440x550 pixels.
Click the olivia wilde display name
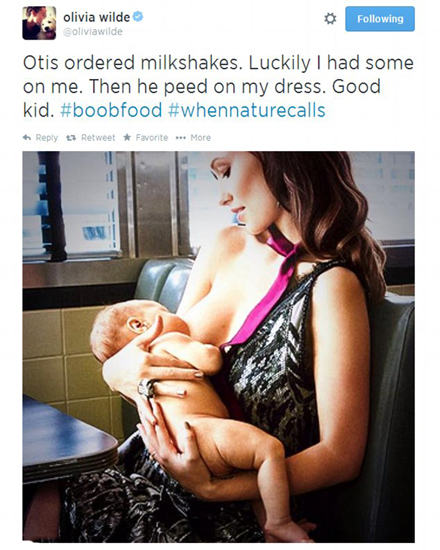(96, 17)
